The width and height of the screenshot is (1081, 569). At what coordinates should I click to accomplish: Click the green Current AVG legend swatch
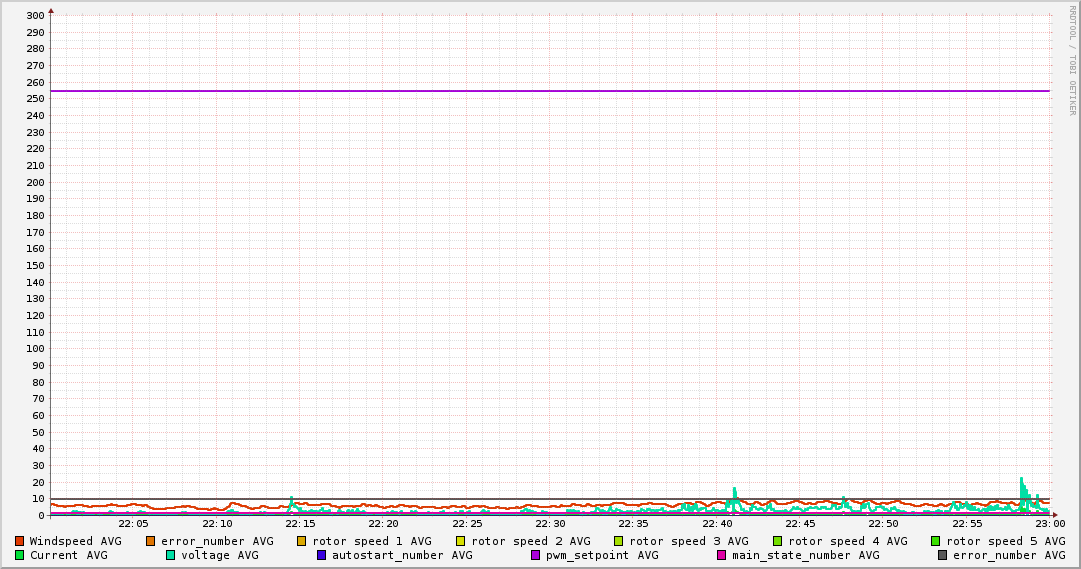(19, 555)
